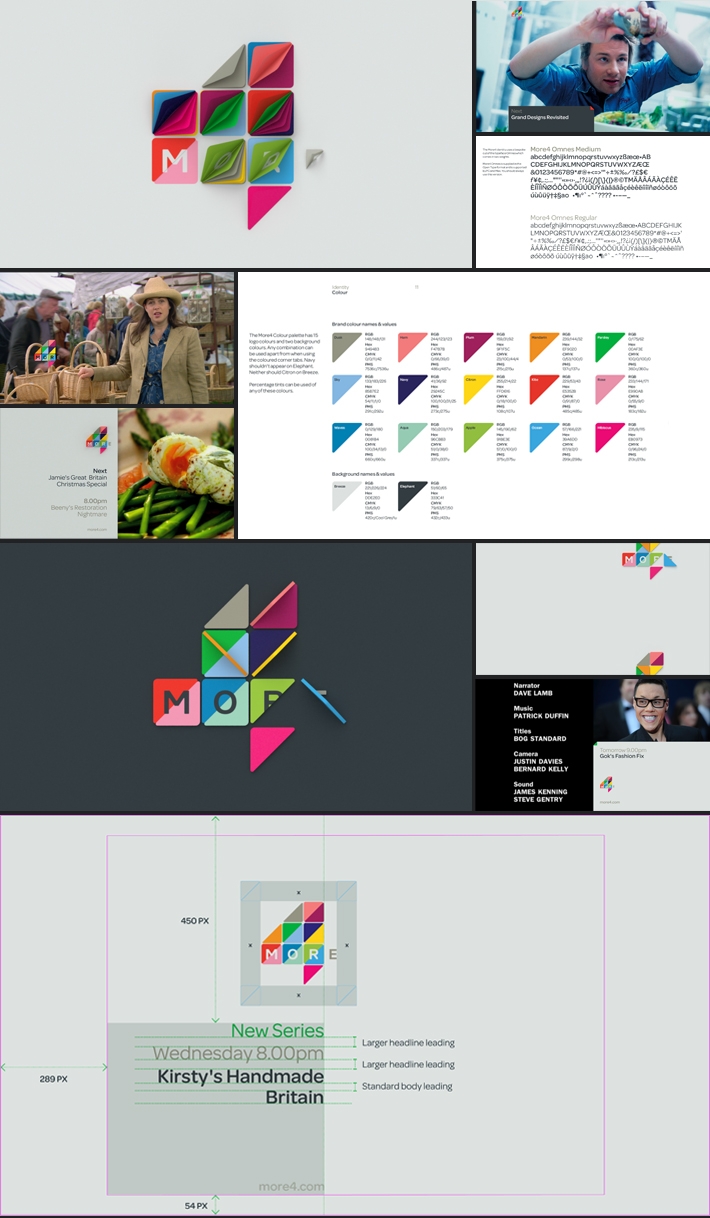Click the More4 logo on market photo
This screenshot has height=1218, width=710.
tap(46, 352)
